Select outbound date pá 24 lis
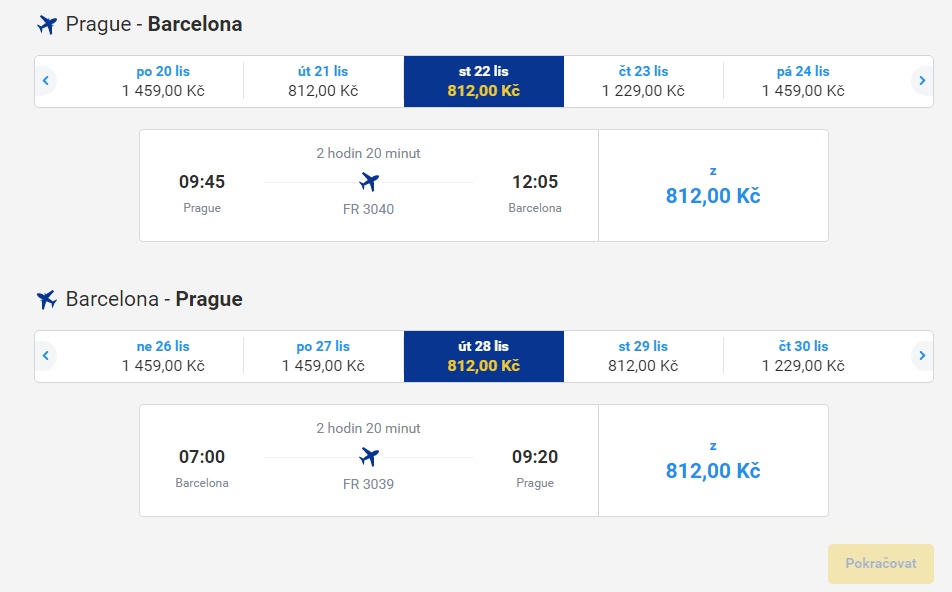This screenshot has width=952, height=592. tap(803, 81)
